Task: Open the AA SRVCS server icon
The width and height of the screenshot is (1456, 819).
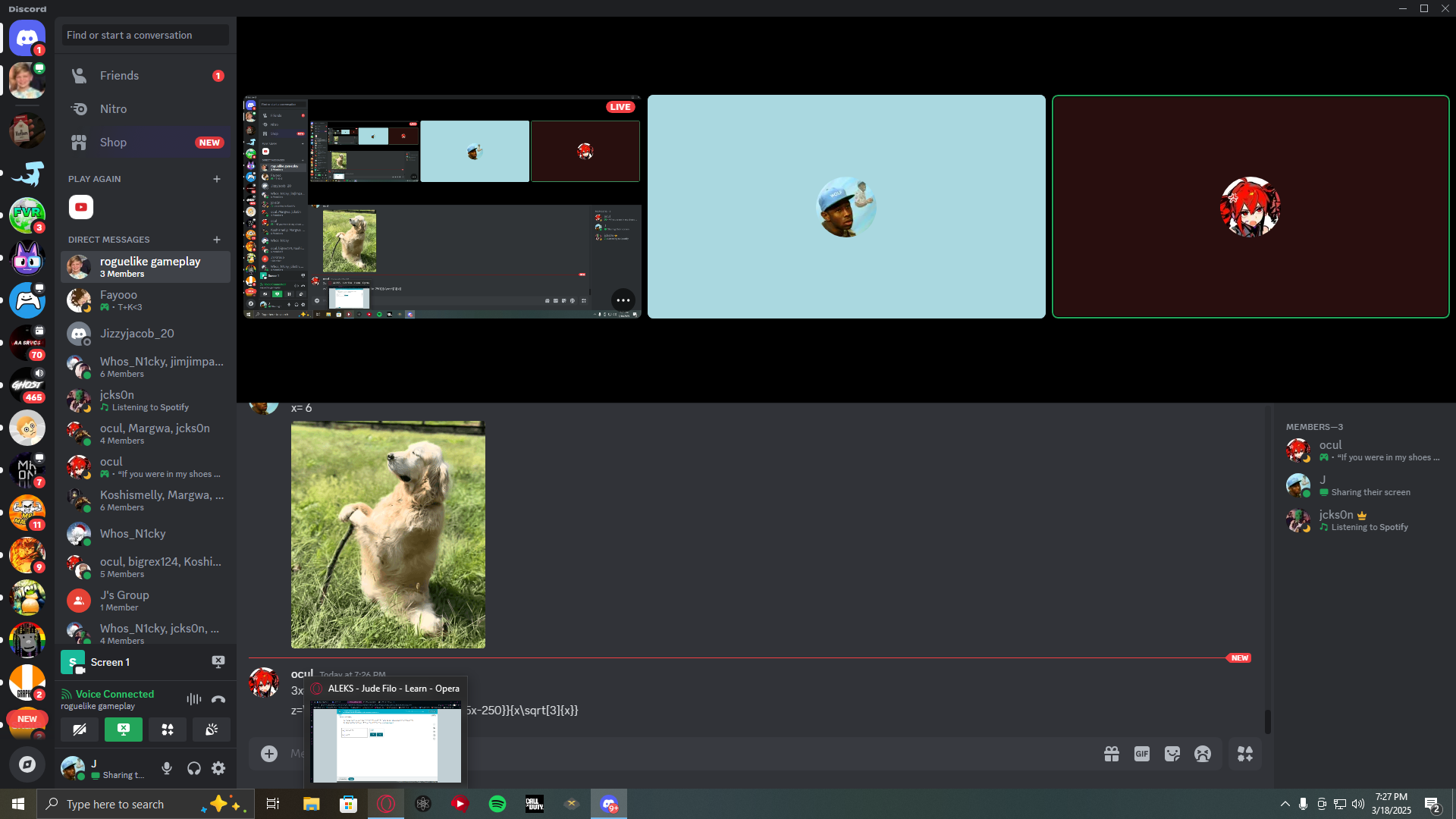Action: pyautogui.click(x=27, y=343)
